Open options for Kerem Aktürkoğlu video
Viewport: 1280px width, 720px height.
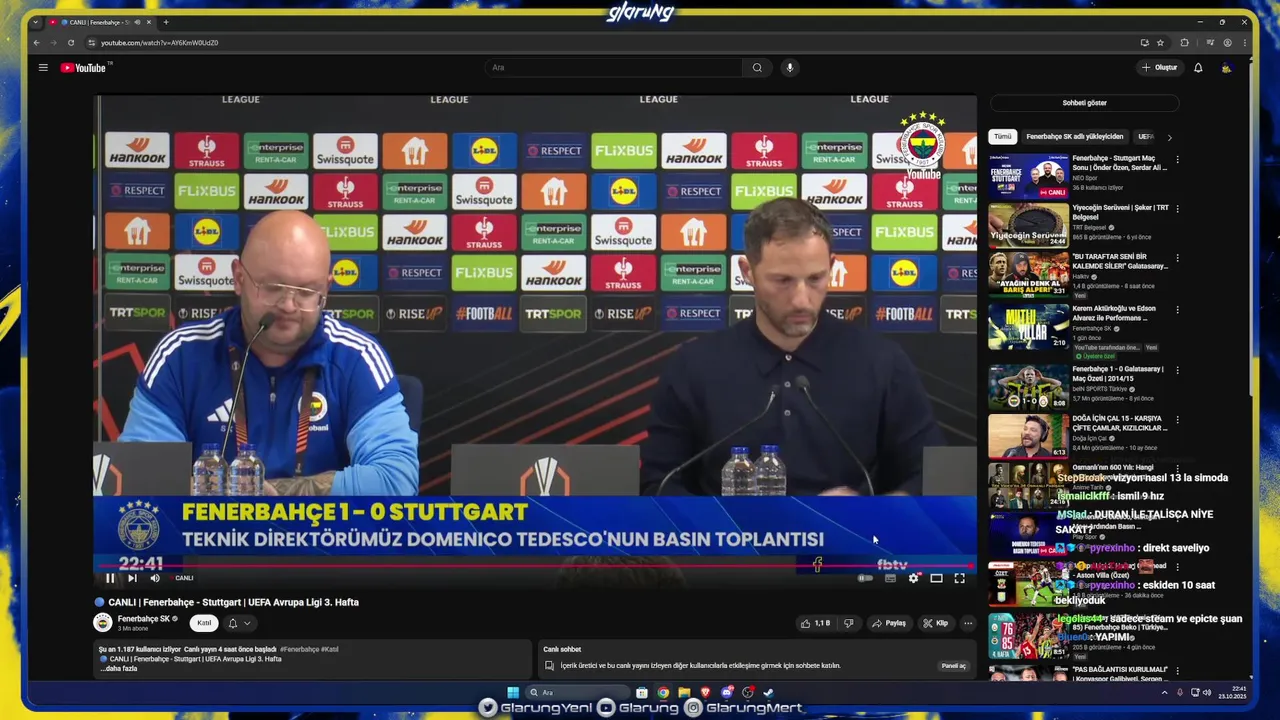(x=1177, y=310)
